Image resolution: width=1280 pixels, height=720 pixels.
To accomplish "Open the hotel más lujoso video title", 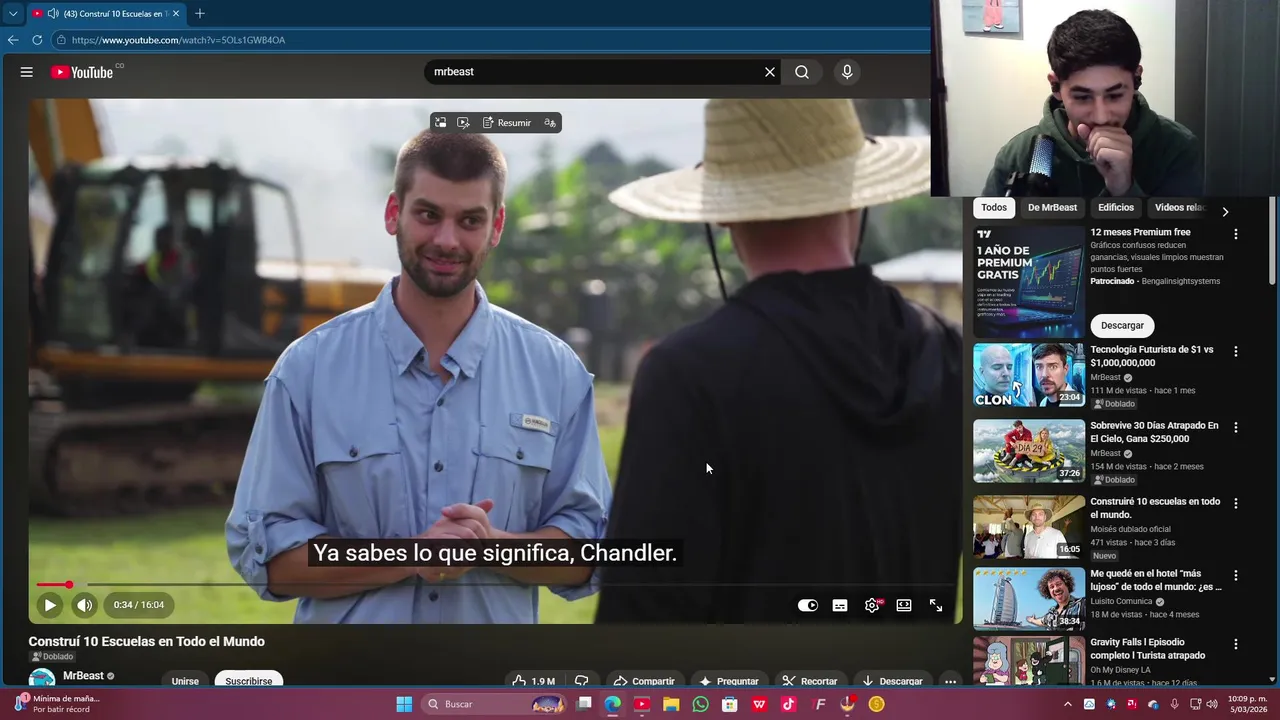I will pyautogui.click(x=1156, y=581).
